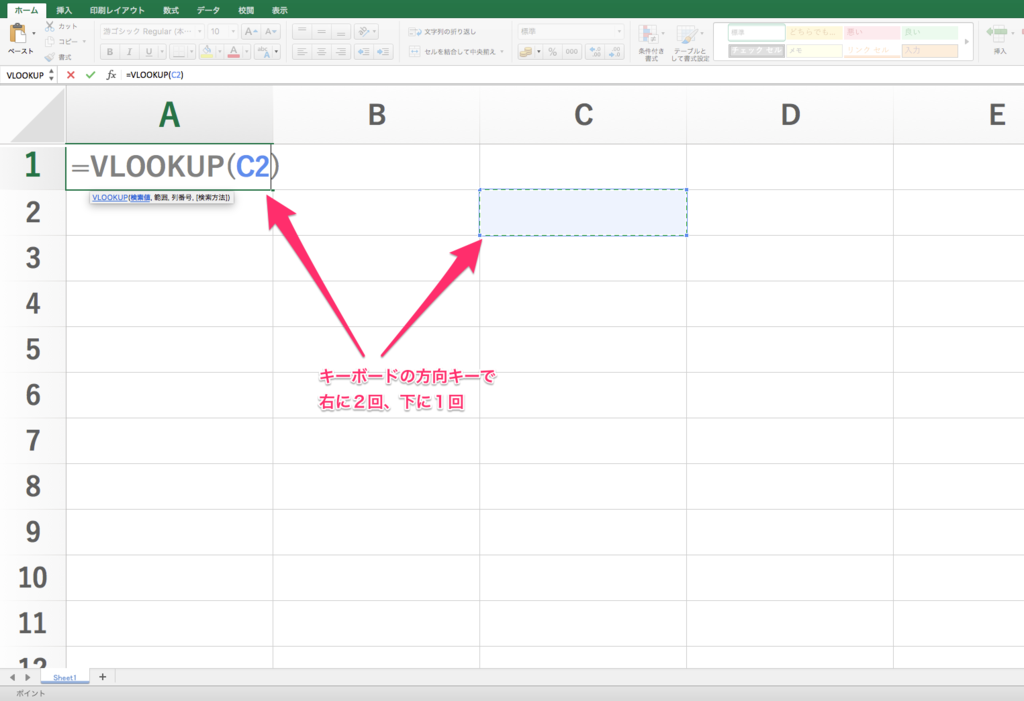Decrease font size with the A▼ button
The height and width of the screenshot is (701, 1024).
(x=270, y=31)
